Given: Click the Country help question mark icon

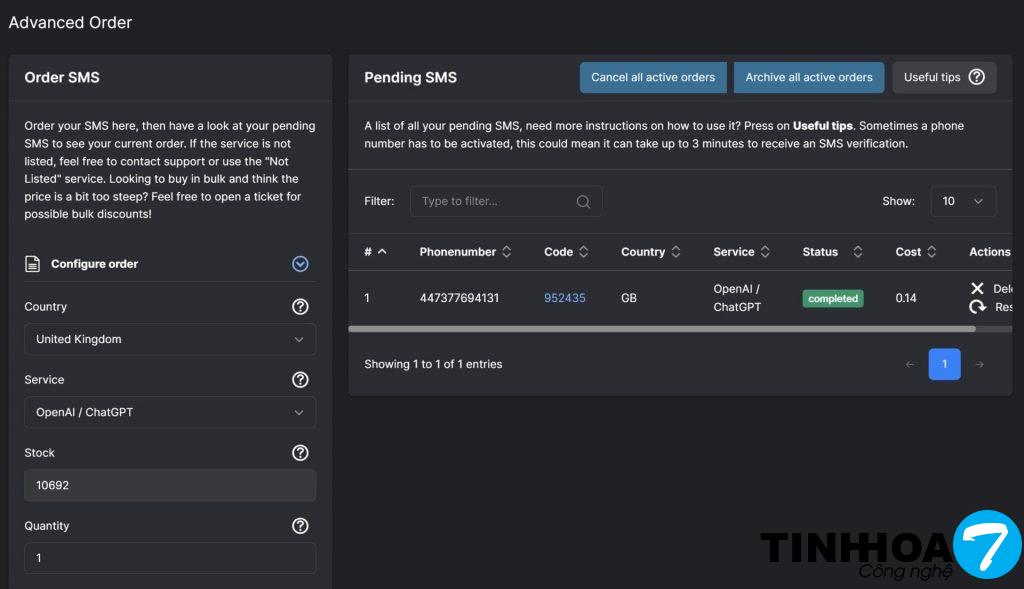Looking at the screenshot, I should pyautogui.click(x=300, y=307).
